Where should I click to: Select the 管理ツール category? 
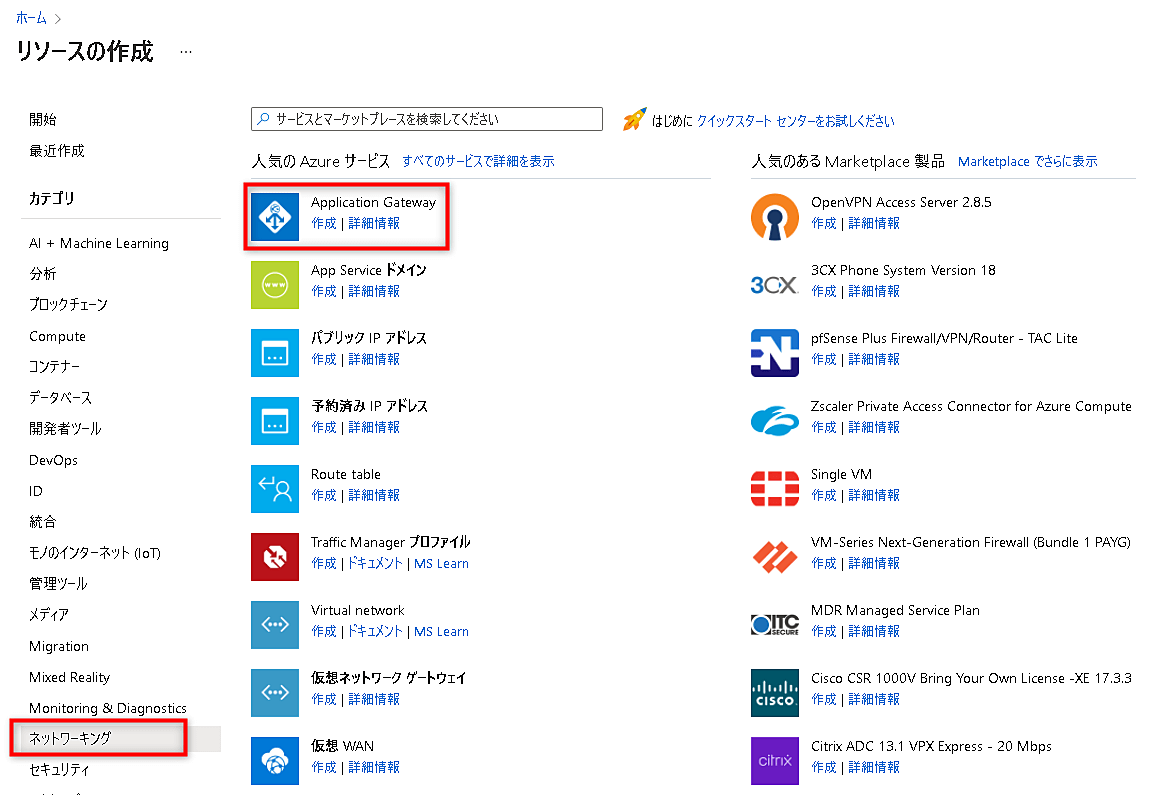[x=58, y=584]
